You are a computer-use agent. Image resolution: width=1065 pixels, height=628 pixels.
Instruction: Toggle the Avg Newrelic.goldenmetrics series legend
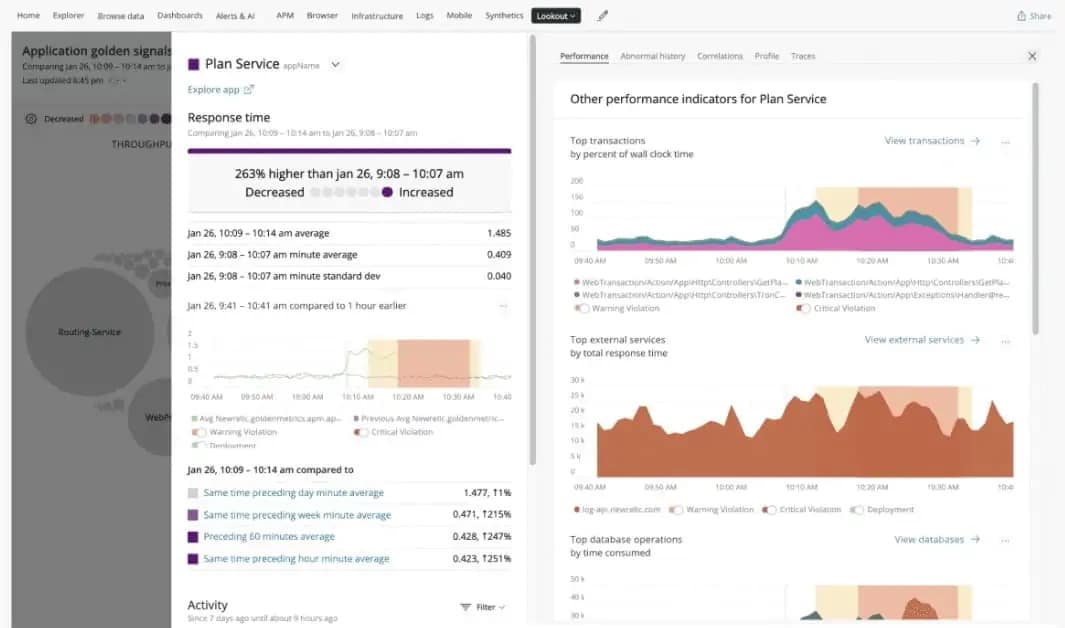click(266, 418)
